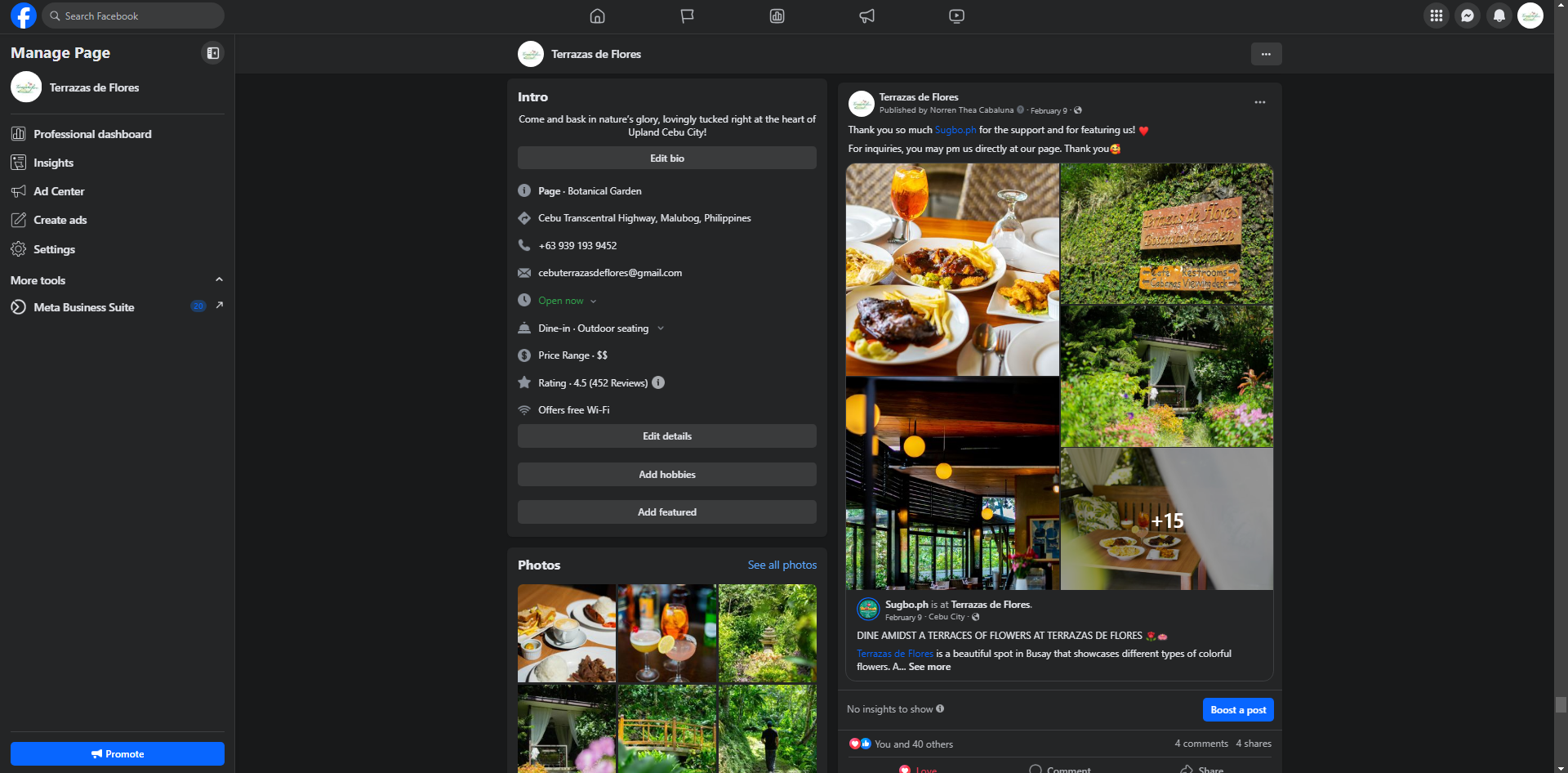The height and width of the screenshot is (773, 1568).
Task: Open the notifications bell
Action: click(1499, 16)
